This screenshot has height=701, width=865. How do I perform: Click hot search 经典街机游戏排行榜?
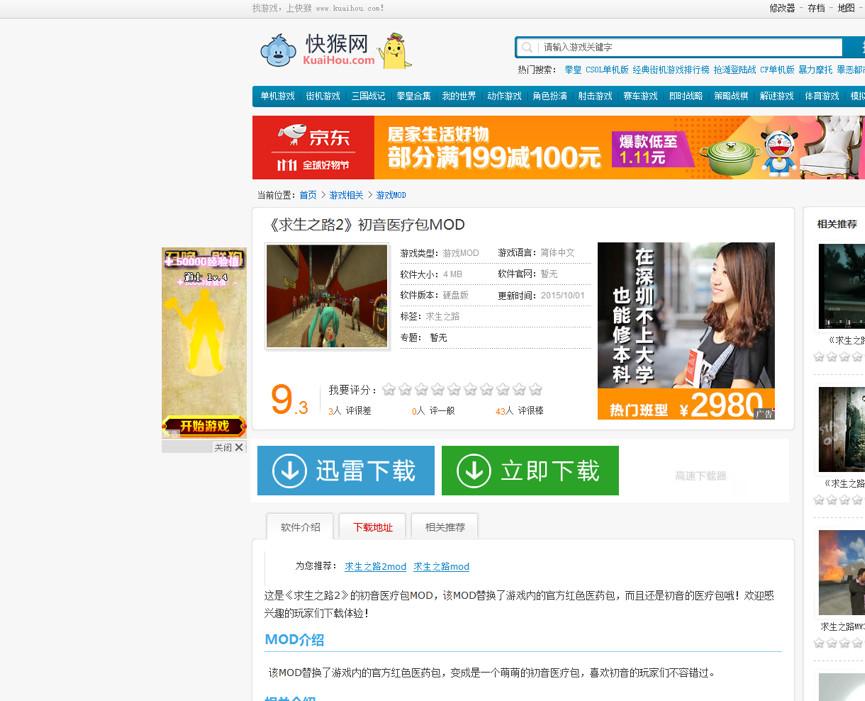[x=671, y=70]
